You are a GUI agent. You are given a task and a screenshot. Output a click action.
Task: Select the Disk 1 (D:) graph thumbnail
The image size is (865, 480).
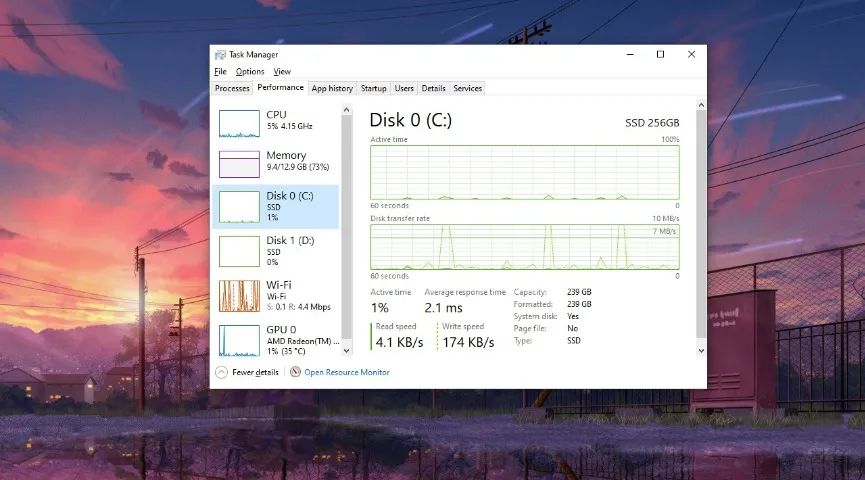(239, 251)
